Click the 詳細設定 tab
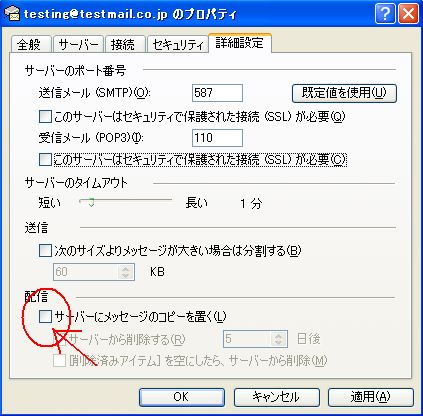Image resolution: width=423 pixels, height=416 pixels. pos(240,43)
